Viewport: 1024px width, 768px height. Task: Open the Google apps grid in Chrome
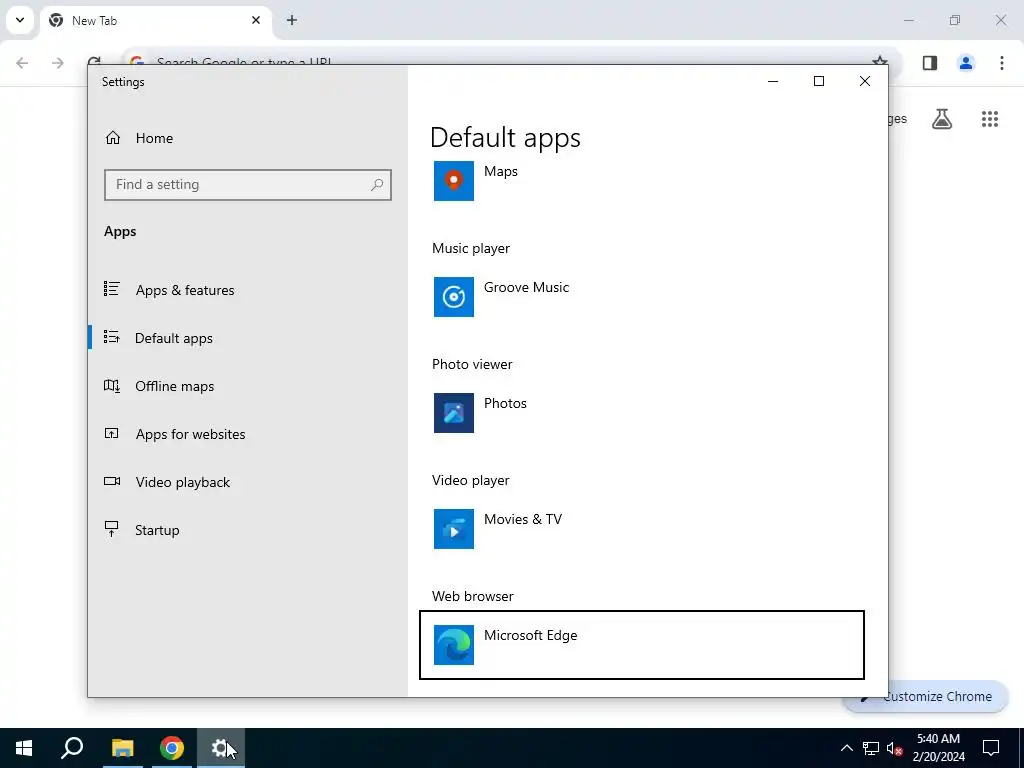(990, 119)
